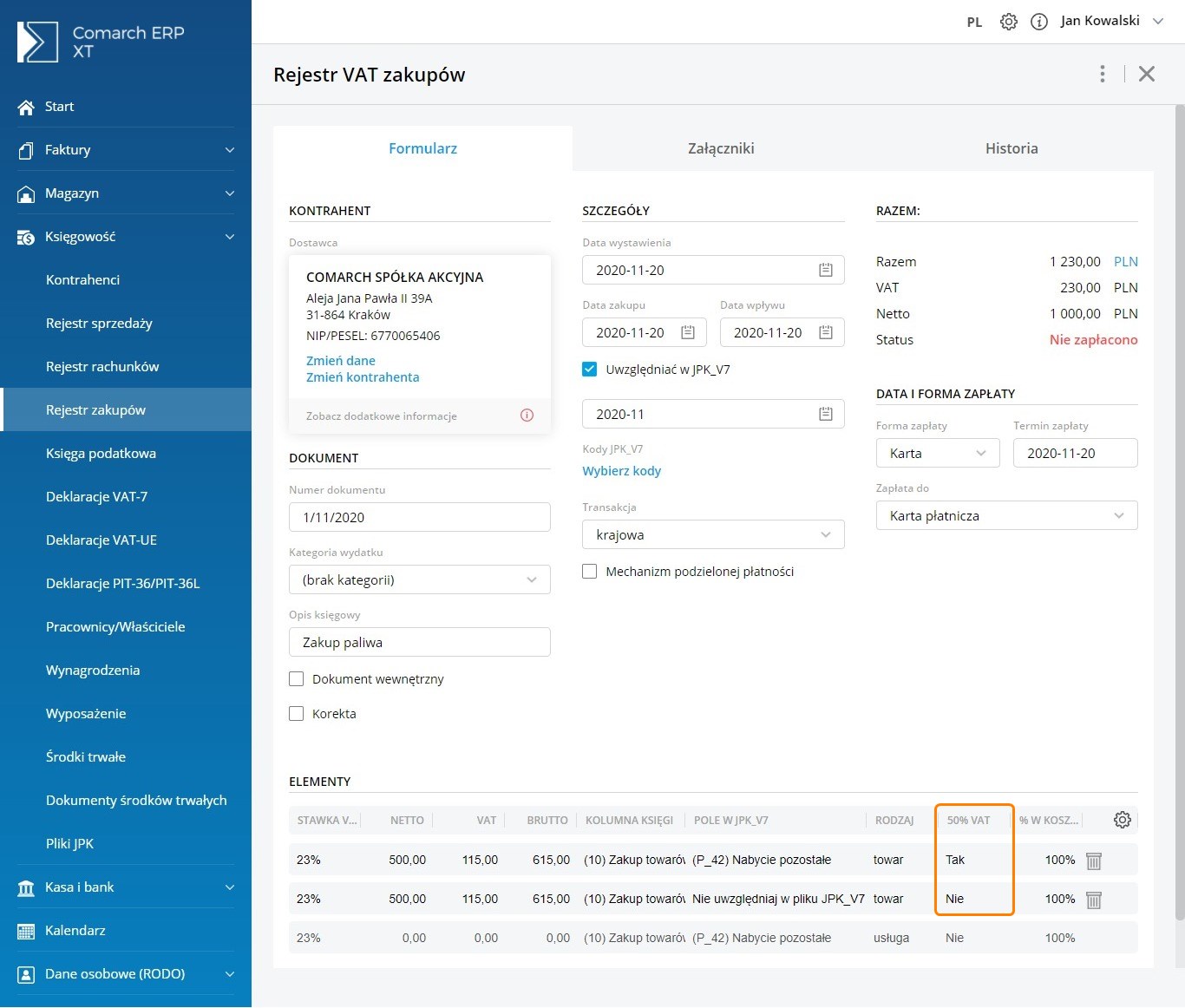Open calendar picker for Data wpływu
The width and height of the screenshot is (1185, 1008).
point(825,333)
